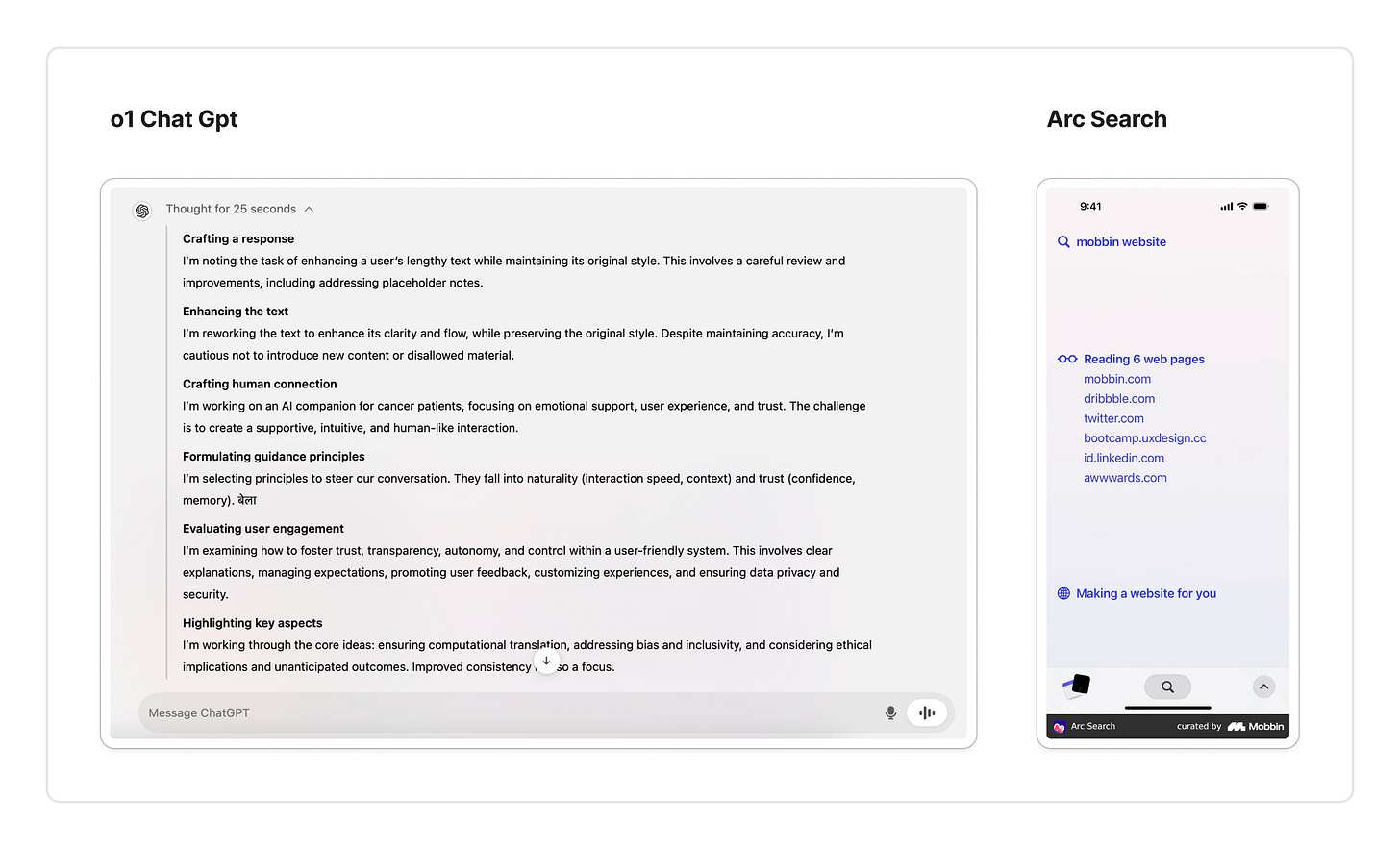Expand with the up chevron button in Arc Search

tap(1263, 687)
